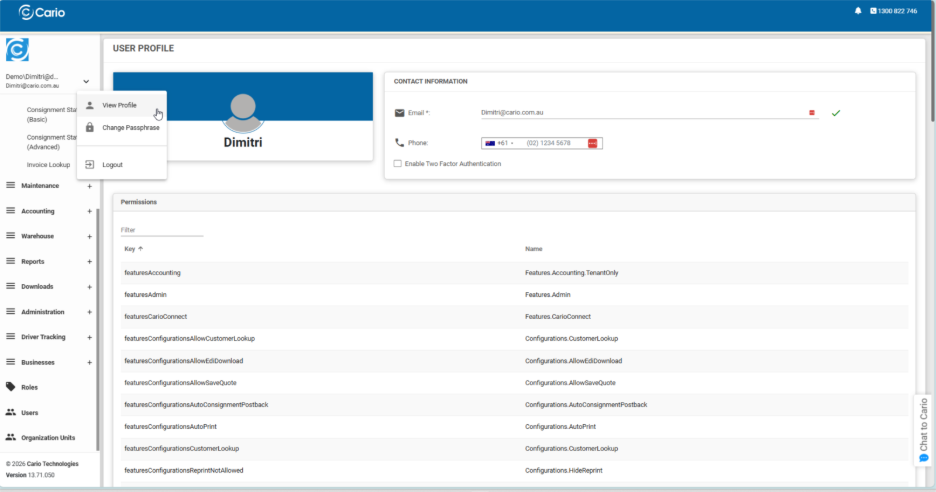Choose Logout from the user menu
The width and height of the screenshot is (936, 492).
click(x=112, y=164)
